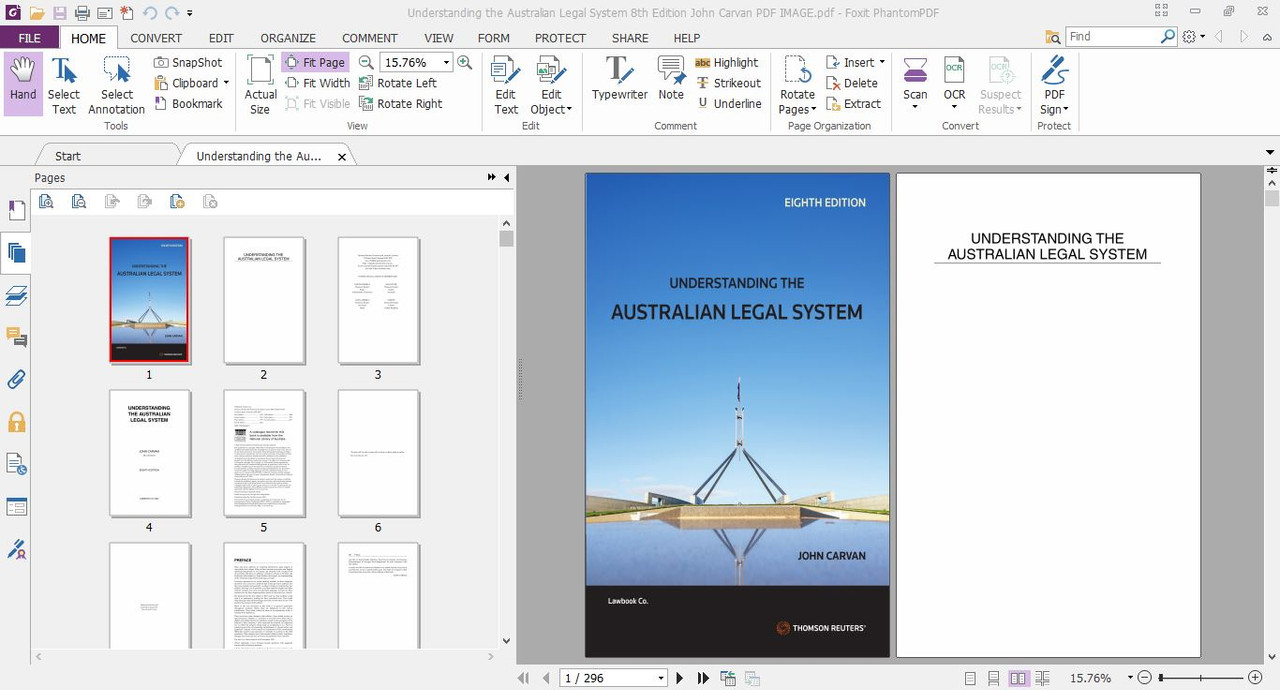1280x690 pixels.
Task: Activate the Select Text tool
Action: [x=64, y=84]
